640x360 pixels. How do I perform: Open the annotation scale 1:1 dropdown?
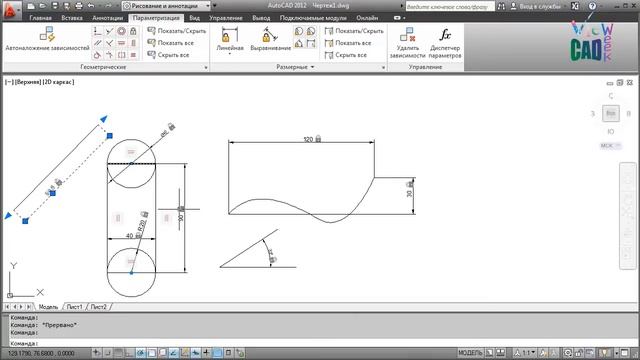(526, 352)
